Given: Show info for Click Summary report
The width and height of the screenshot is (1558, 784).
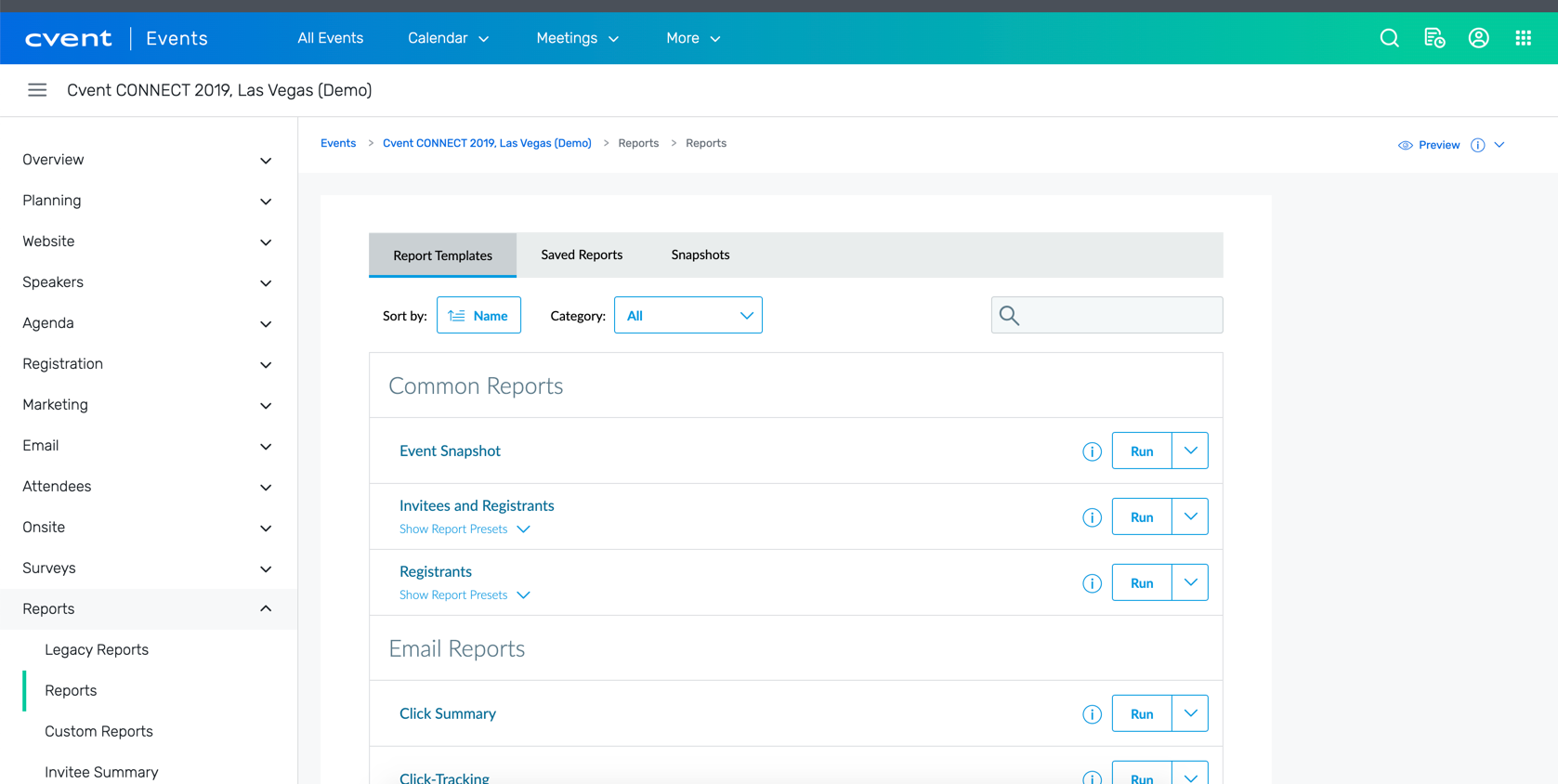Looking at the screenshot, I should pyautogui.click(x=1092, y=714).
